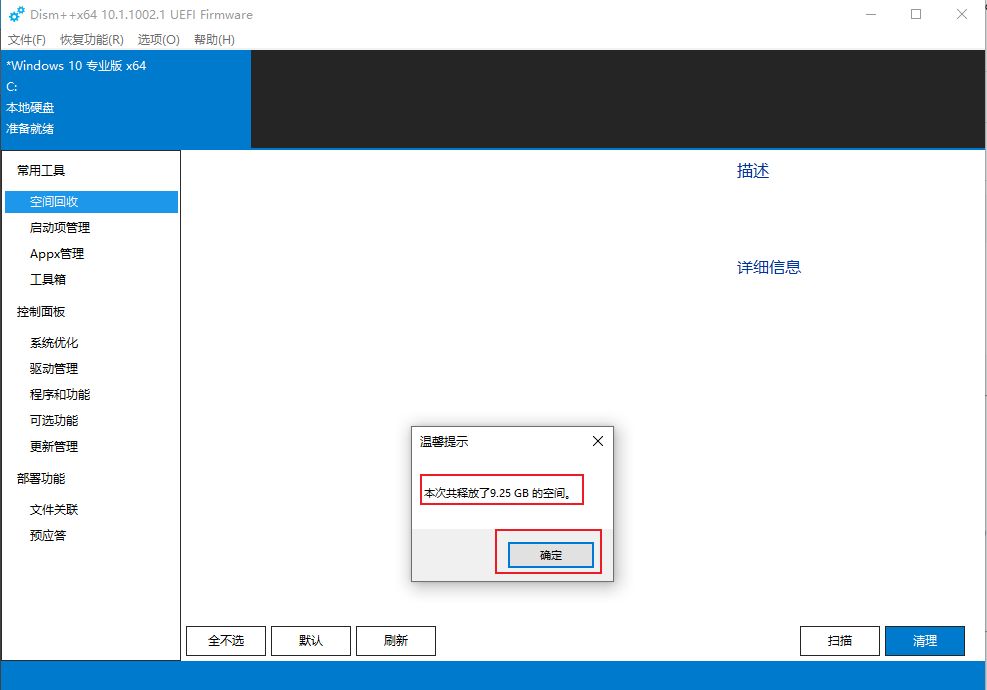
Task: Click the 扫描 button
Action: coord(840,641)
